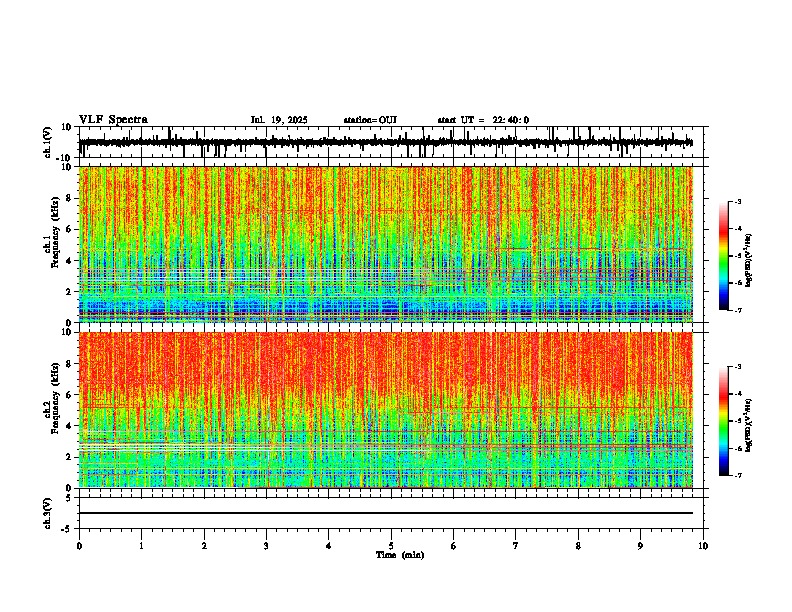Select the date text "Jul 19, 2025"
The width and height of the screenshot is (792, 612).
[x=279, y=120]
